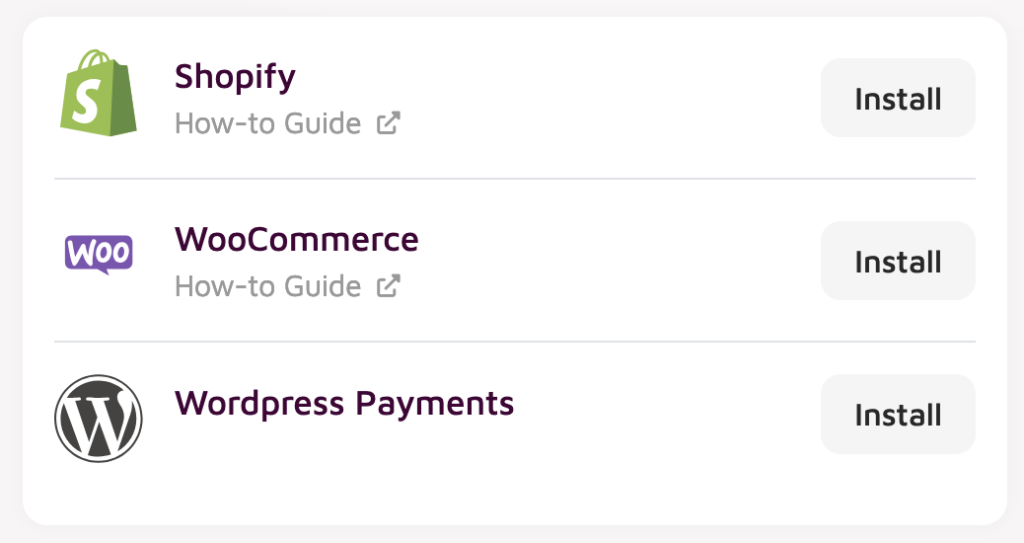Image resolution: width=1024 pixels, height=543 pixels.
Task: Click empty space in Wordpress Payments row
Action: coord(666,414)
